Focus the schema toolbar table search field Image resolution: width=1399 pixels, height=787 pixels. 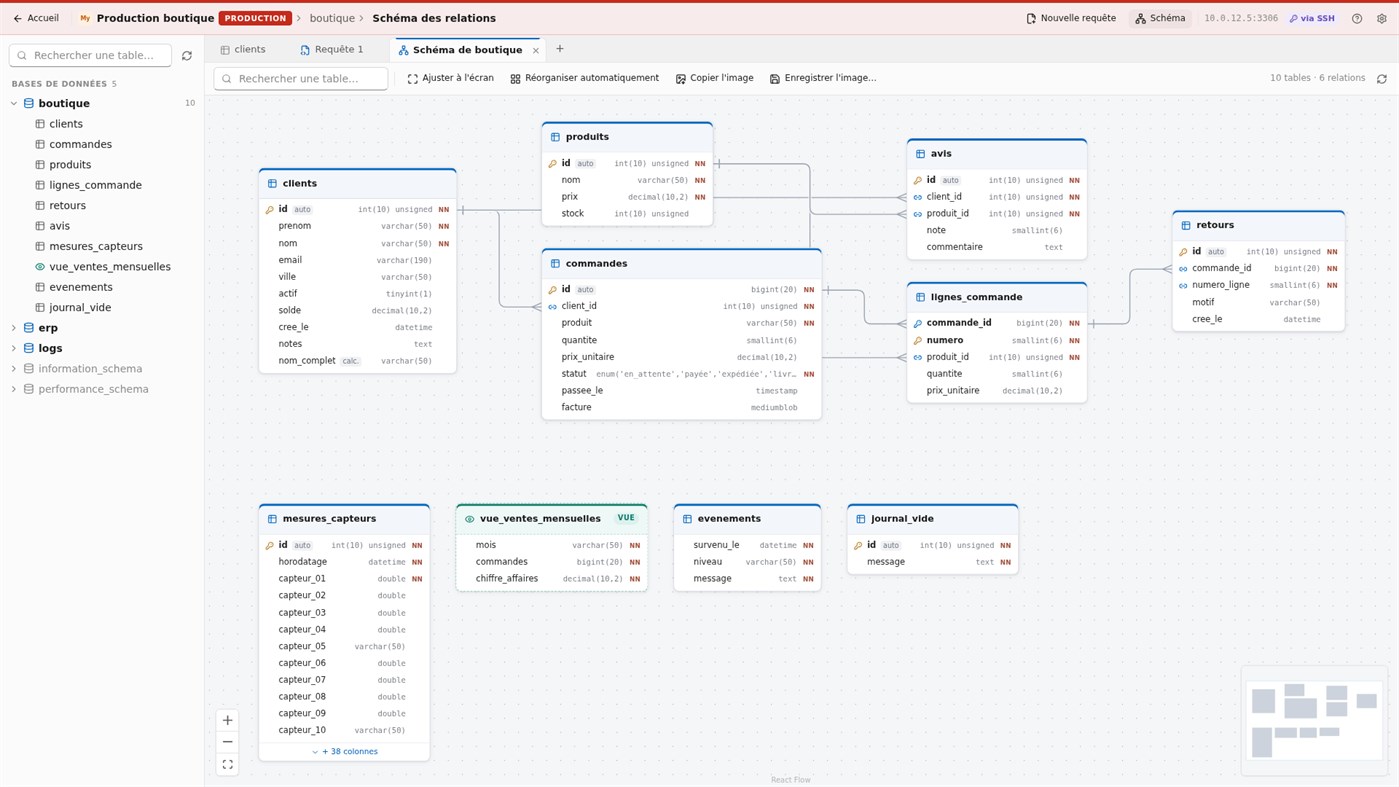tap(301, 79)
